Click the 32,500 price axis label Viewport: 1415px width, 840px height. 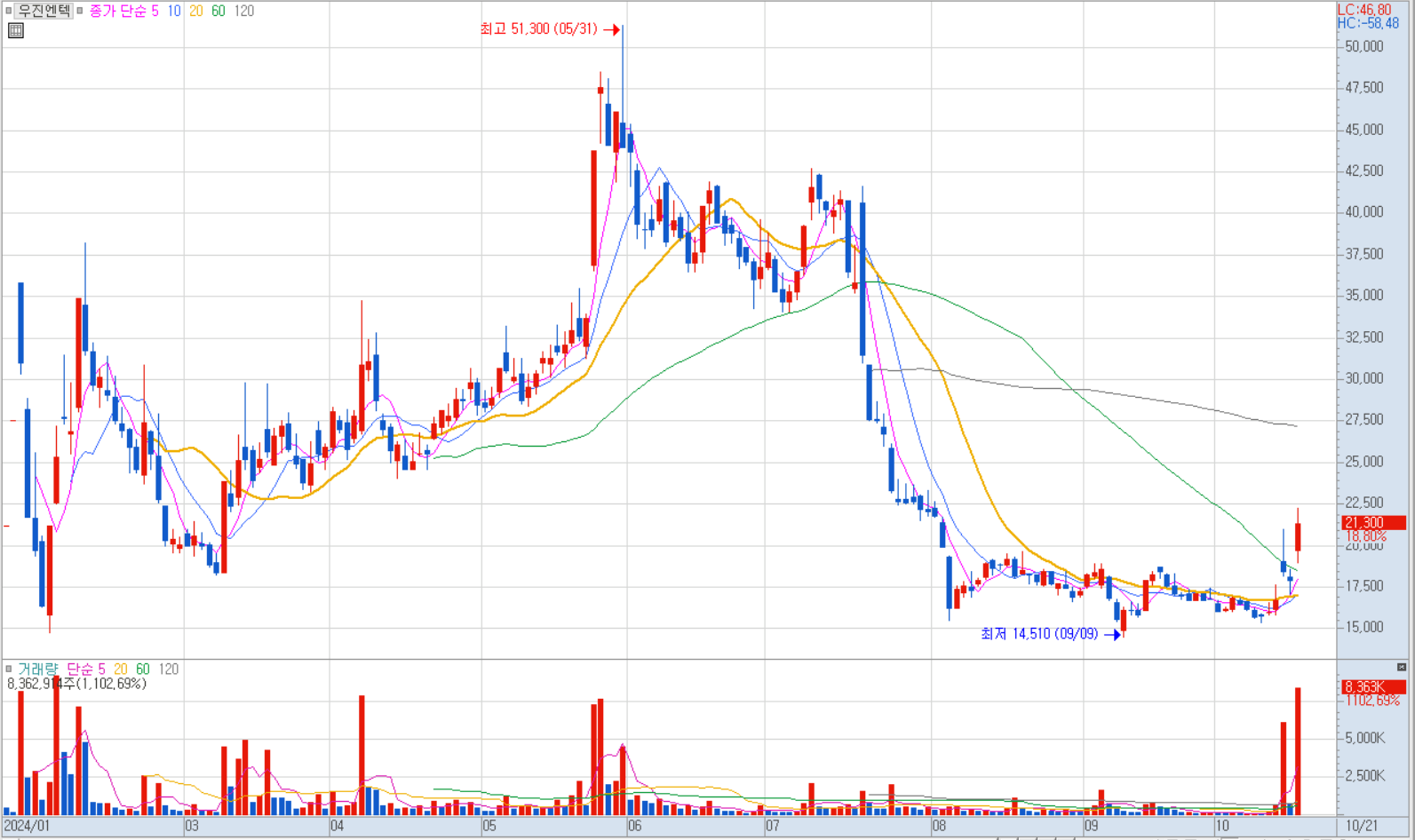1364,337
